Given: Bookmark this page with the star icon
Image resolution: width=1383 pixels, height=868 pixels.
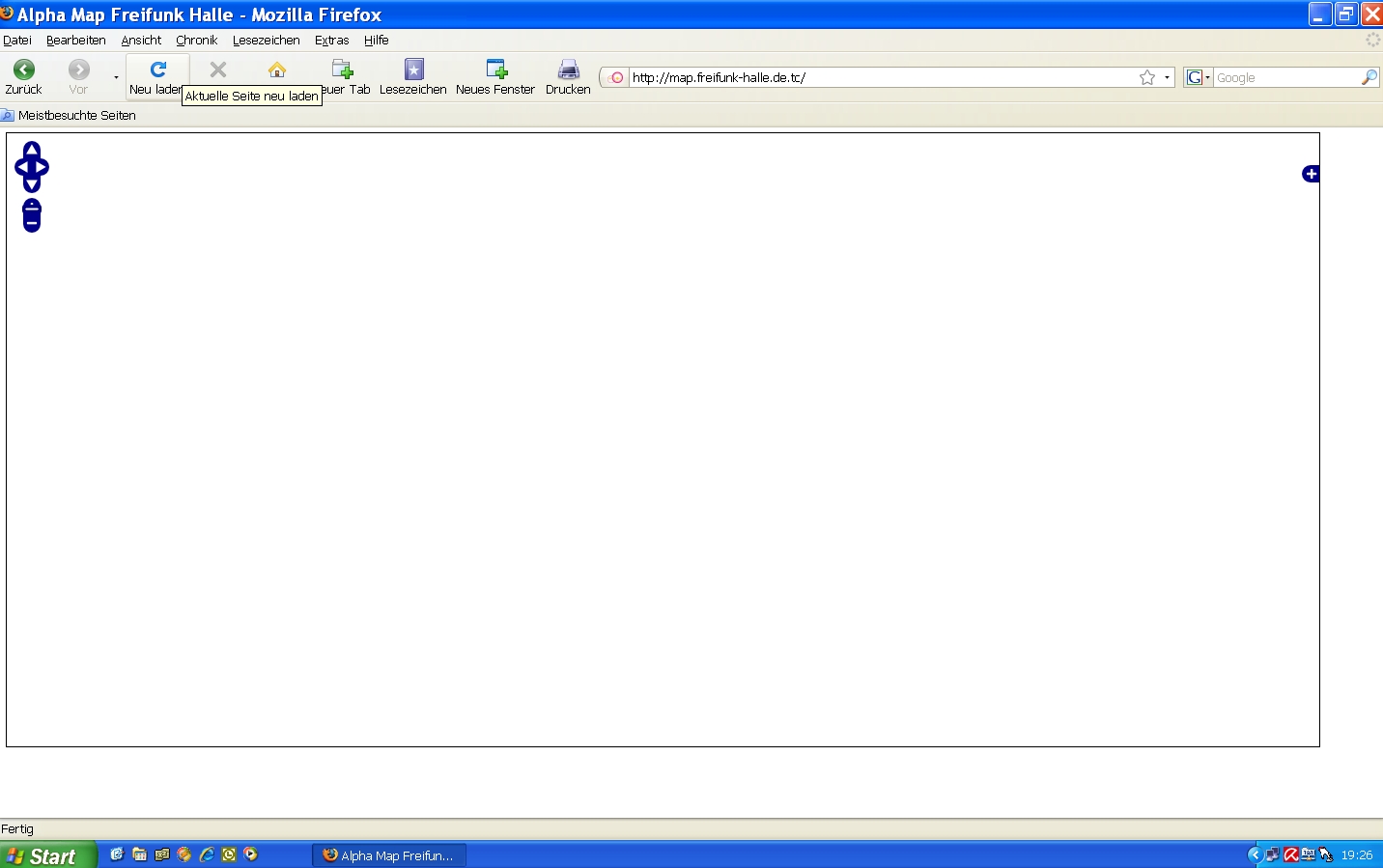Looking at the screenshot, I should point(1147,77).
